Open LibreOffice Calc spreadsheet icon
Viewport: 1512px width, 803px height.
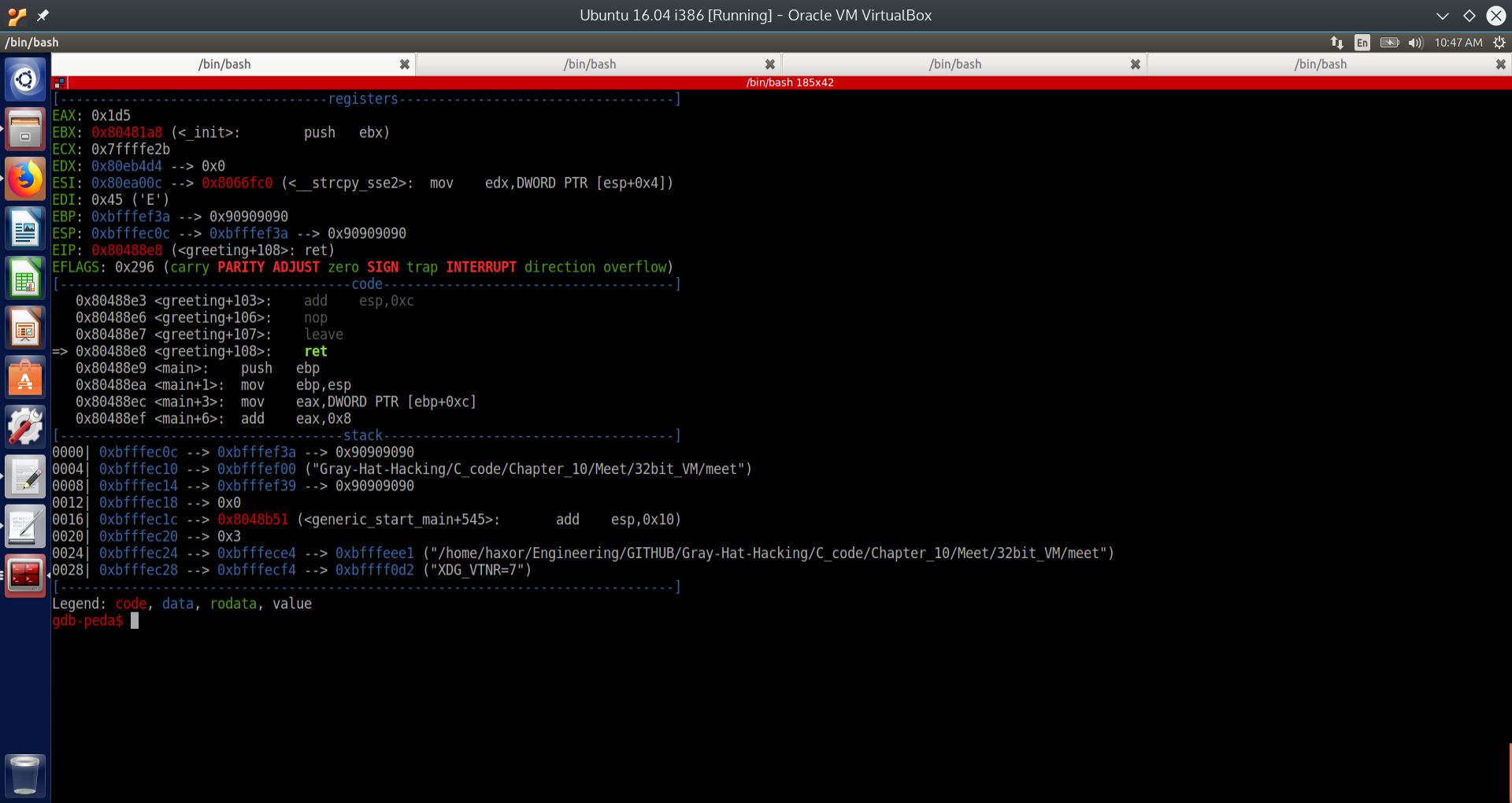pos(25,279)
